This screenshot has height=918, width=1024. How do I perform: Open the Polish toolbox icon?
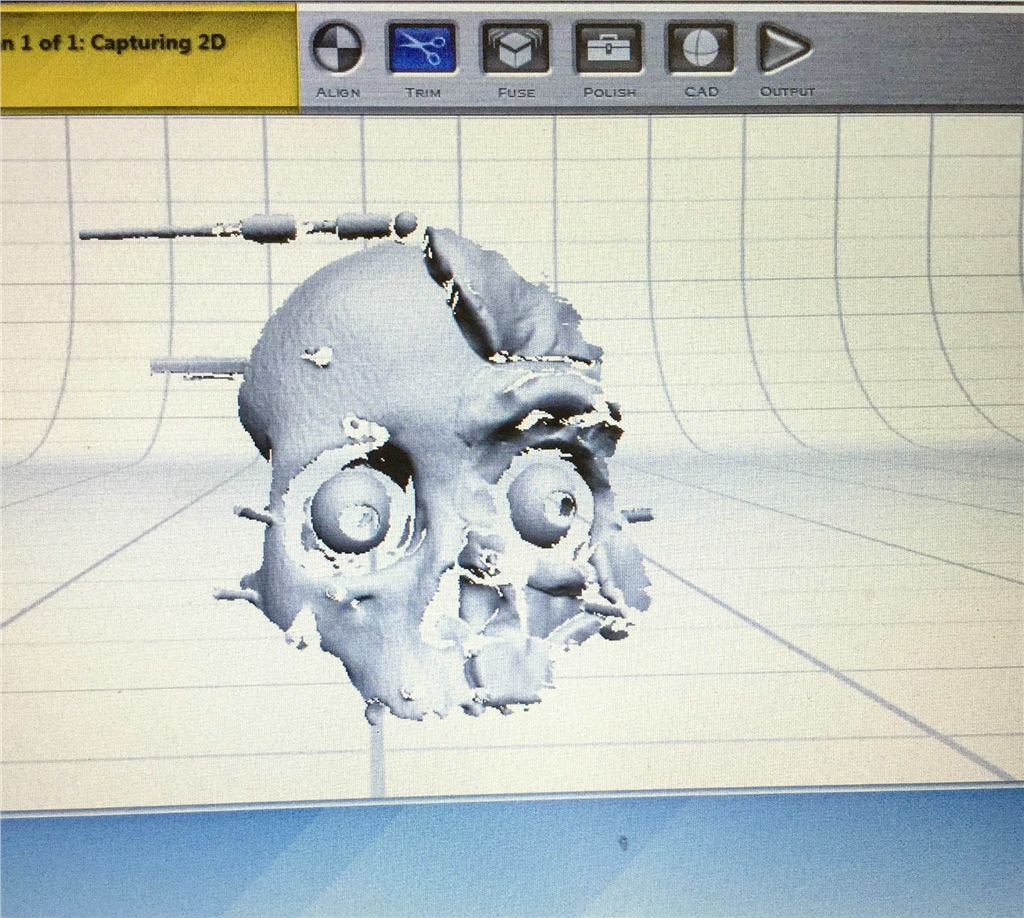click(x=608, y=48)
